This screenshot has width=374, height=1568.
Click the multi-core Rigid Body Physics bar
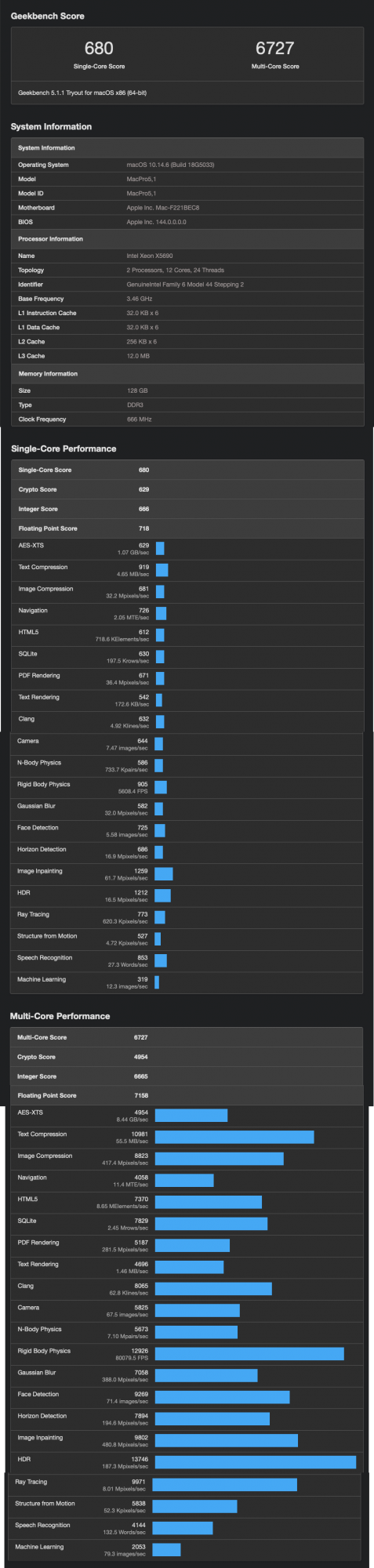click(249, 1354)
